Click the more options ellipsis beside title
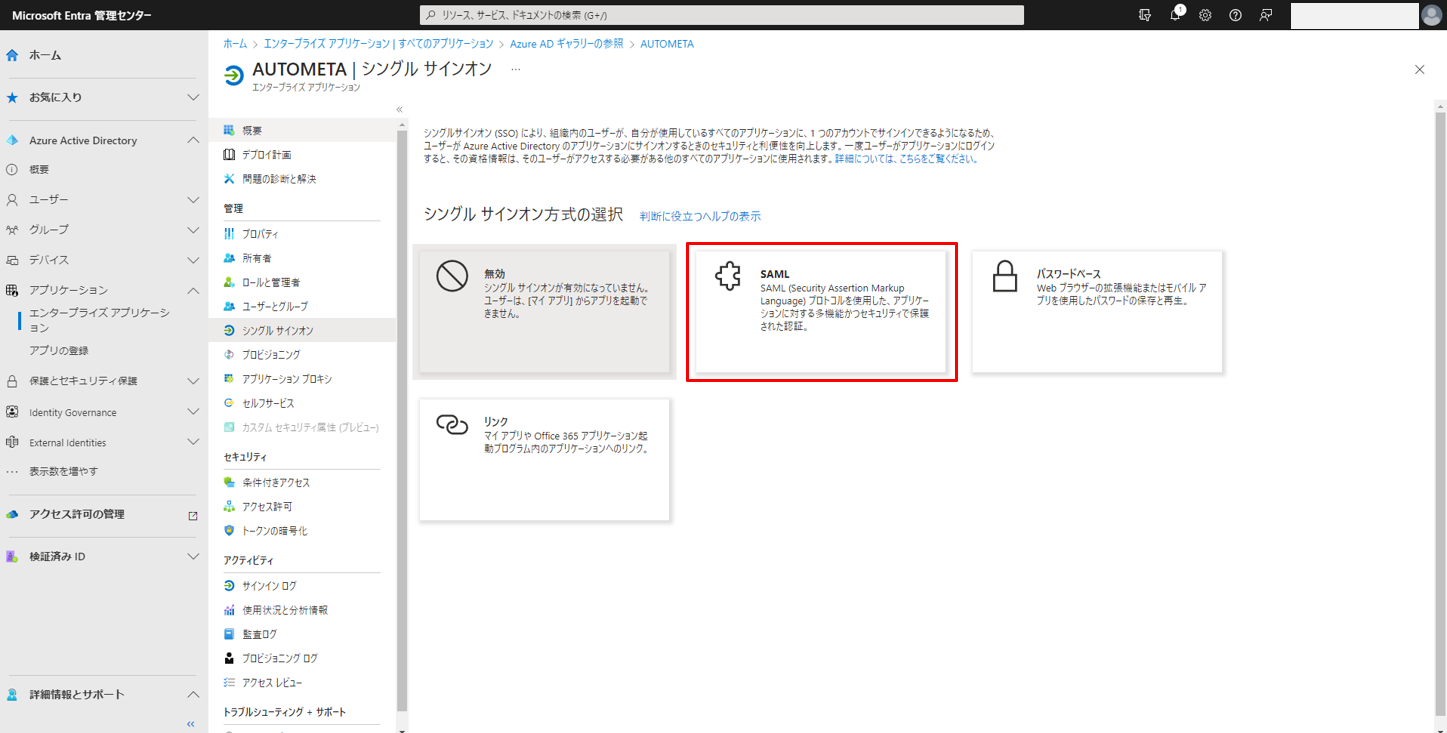Screen dimensions: 1447x733 516,69
